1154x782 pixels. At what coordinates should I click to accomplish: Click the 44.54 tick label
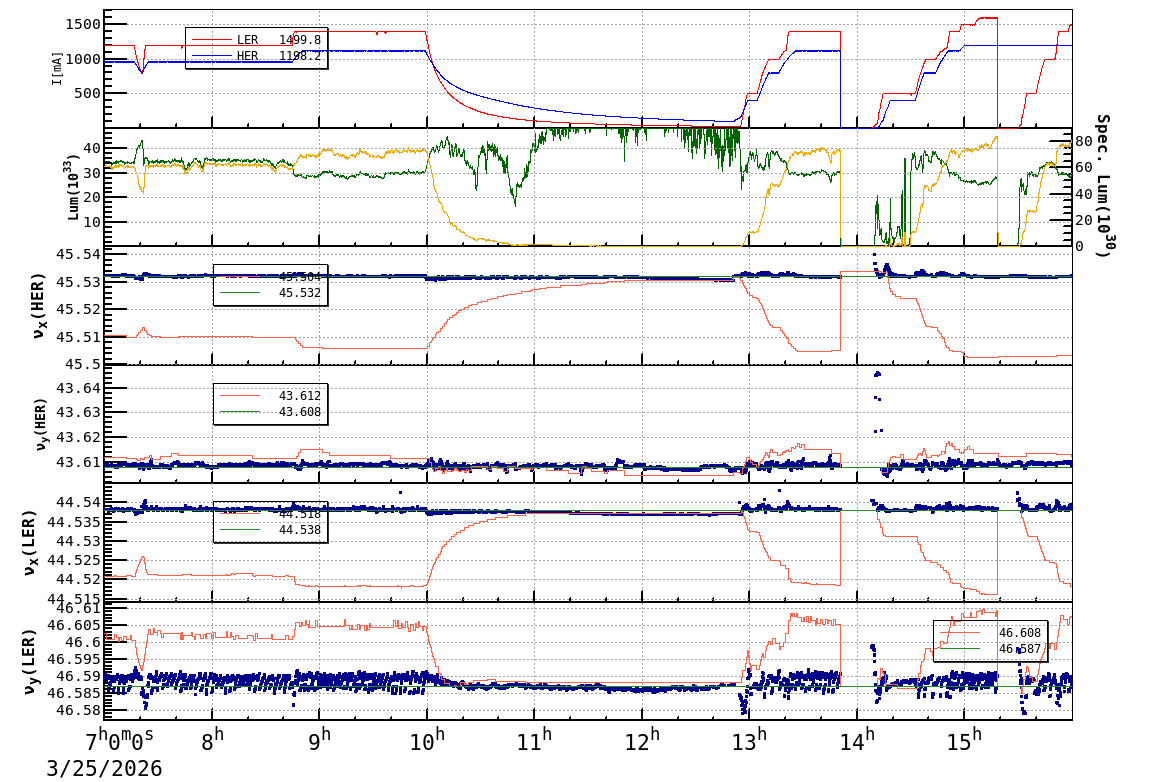79,502
